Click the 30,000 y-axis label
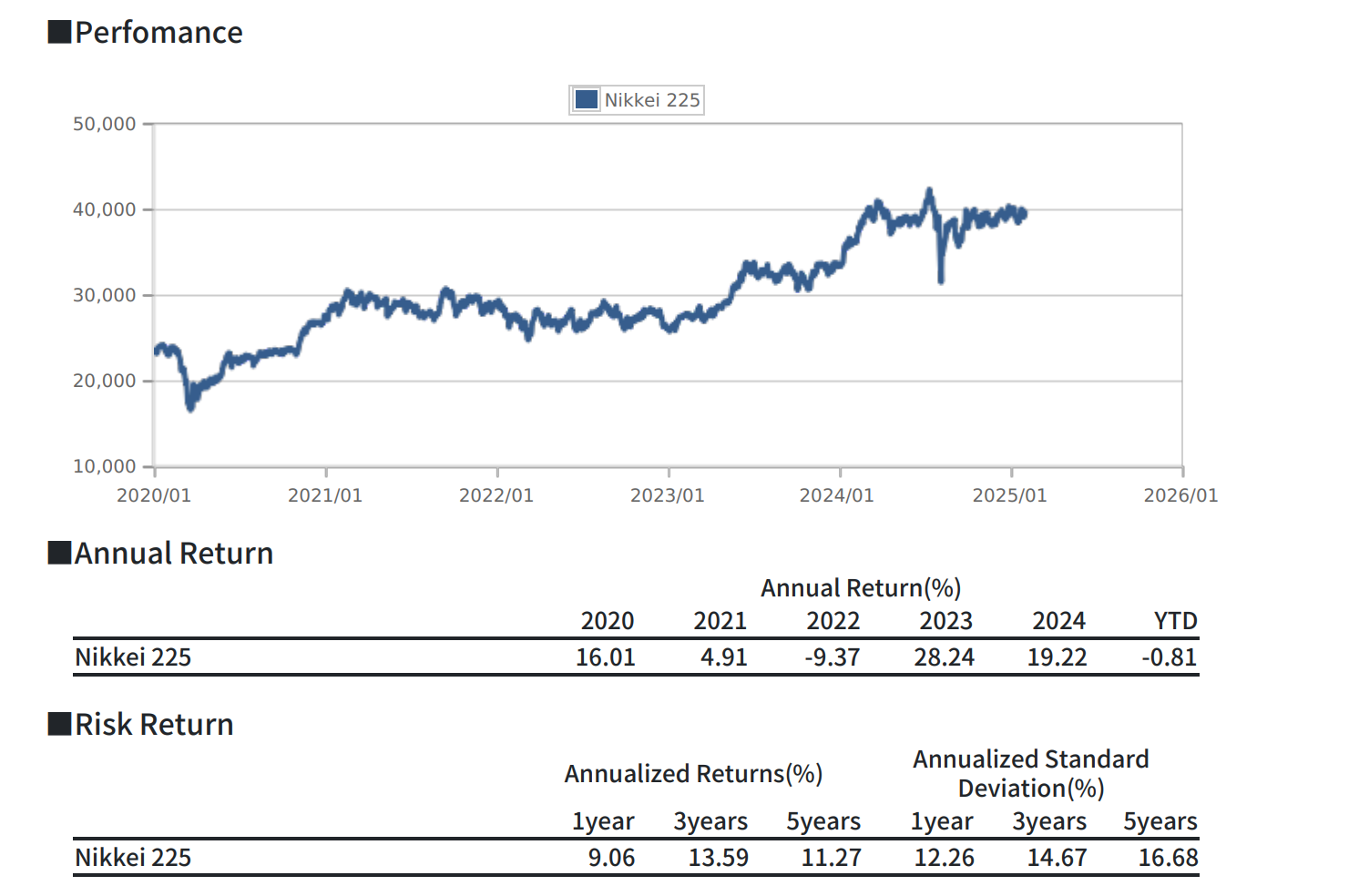Screen dimensions: 1359x896 pos(105,295)
